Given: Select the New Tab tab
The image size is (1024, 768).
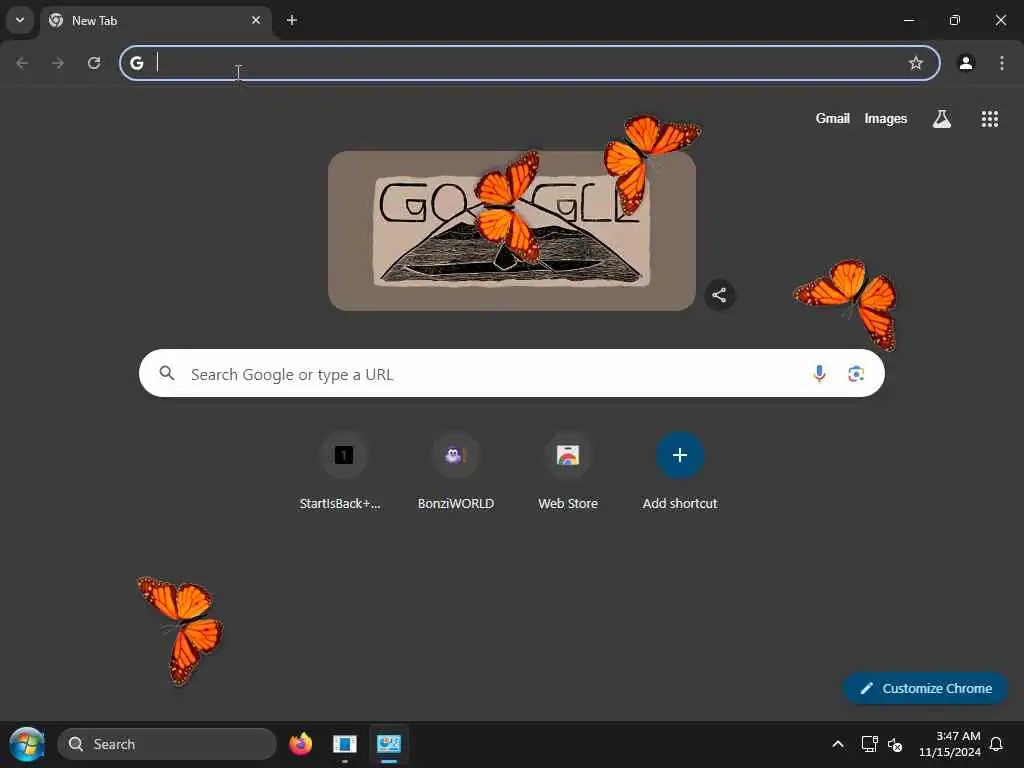Looking at the screenshot, I should click(155, 21).
